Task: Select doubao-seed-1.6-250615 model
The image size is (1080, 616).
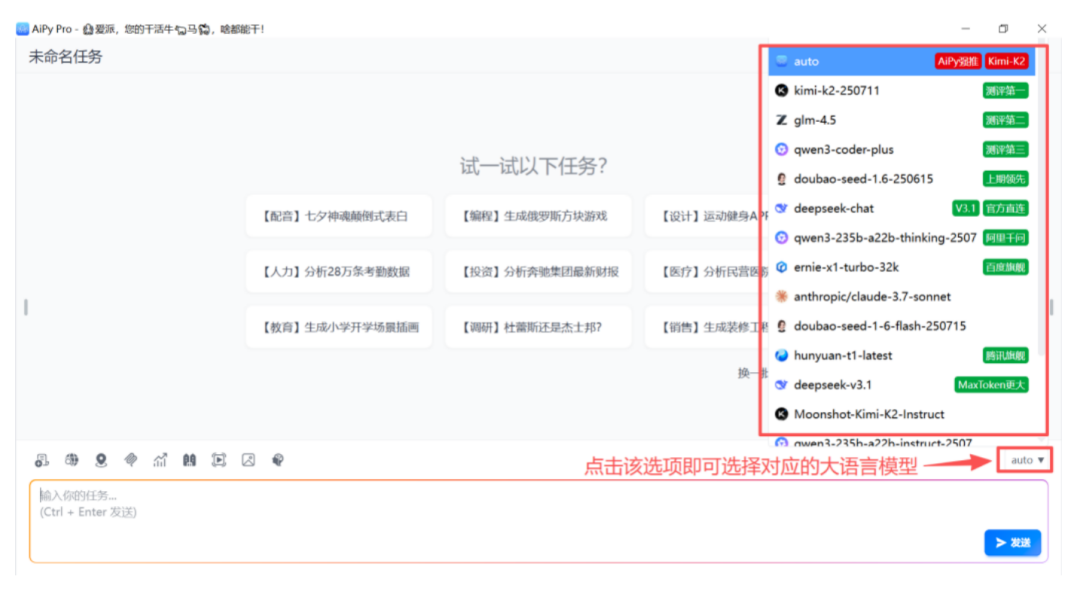Action: click(902, 179)
